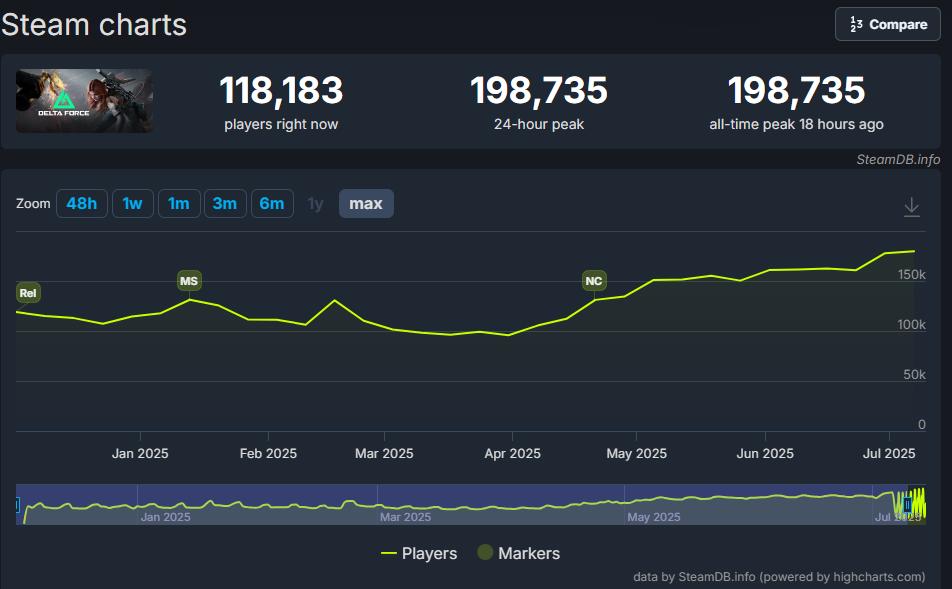Click the Mar 2025 label under the main chart
This screenshot has height=589, width=952.
[x=384, y=453]
